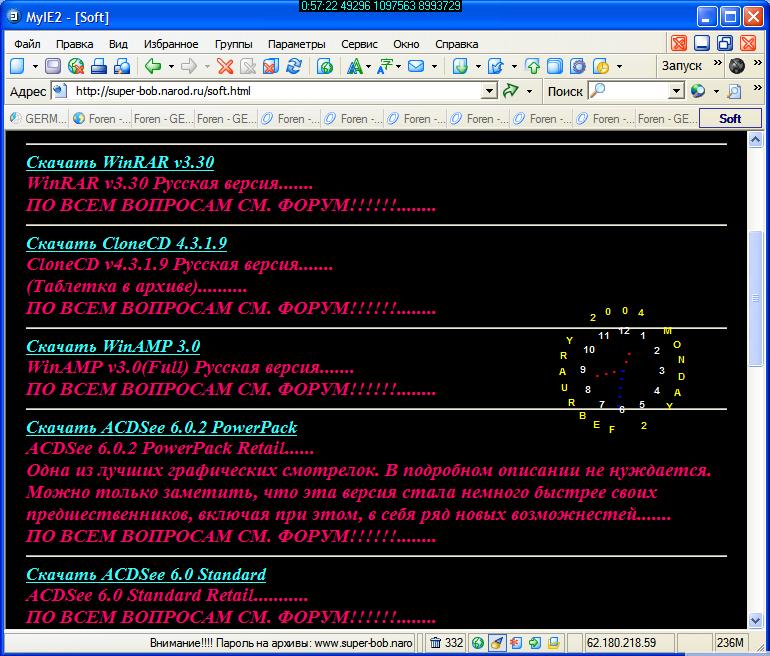Open the Скачать ACDSee 6.0 Standard link

coord(146,574)
